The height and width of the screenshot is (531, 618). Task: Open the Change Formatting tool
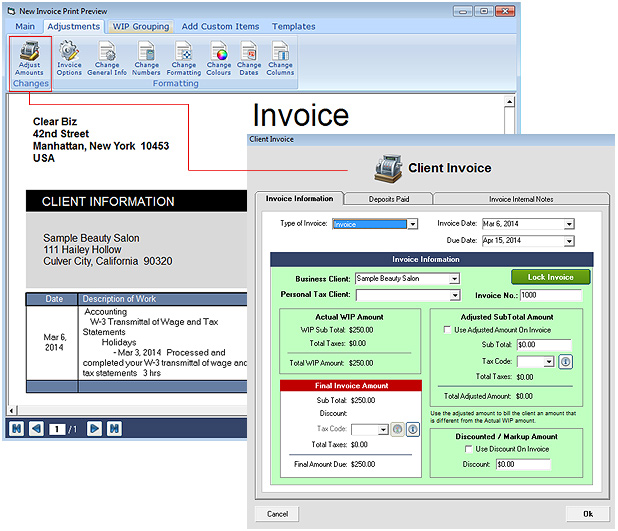(184, 58)
